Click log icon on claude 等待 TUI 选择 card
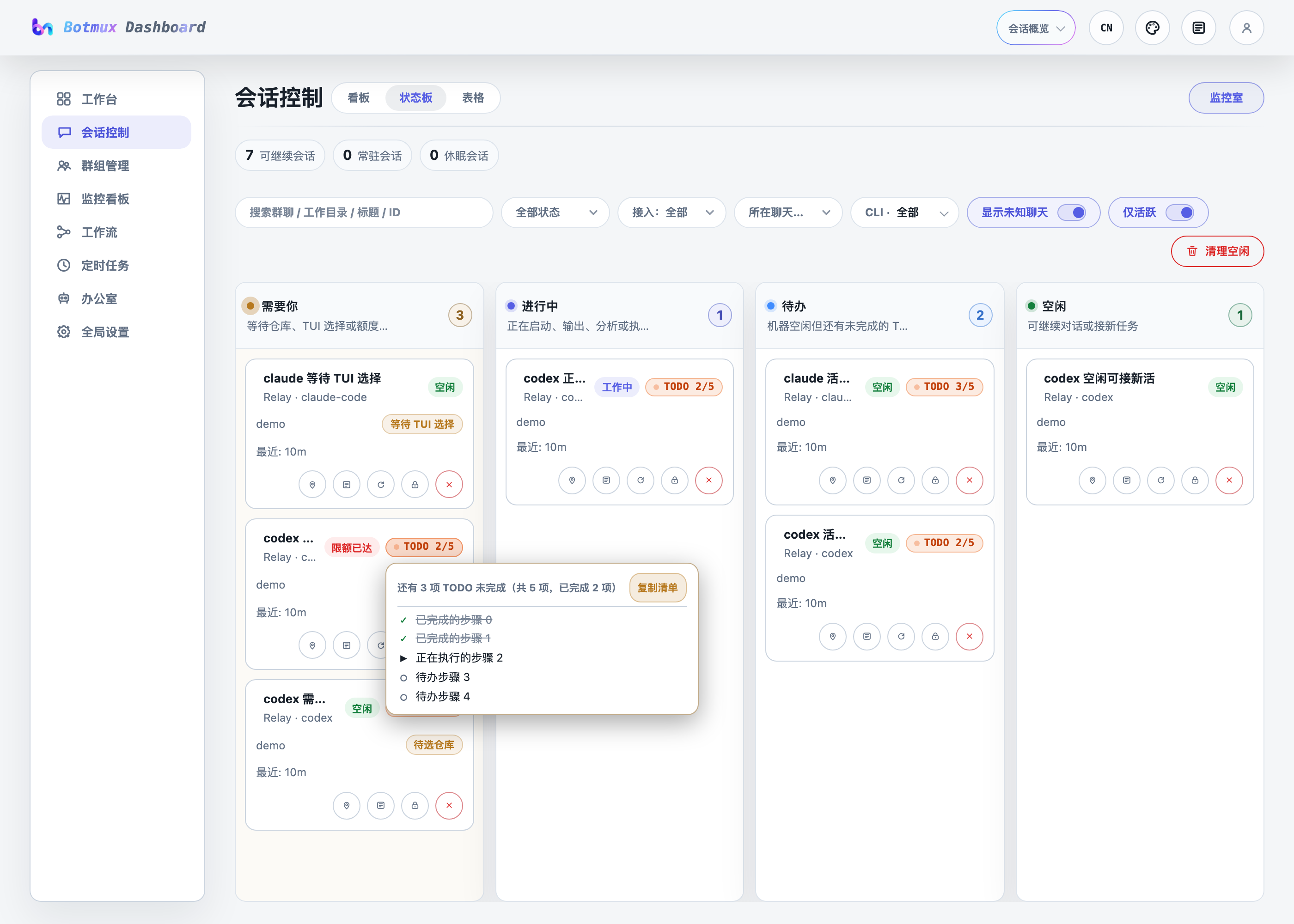The image size is (1294, 924). click(x=347, y=485)
